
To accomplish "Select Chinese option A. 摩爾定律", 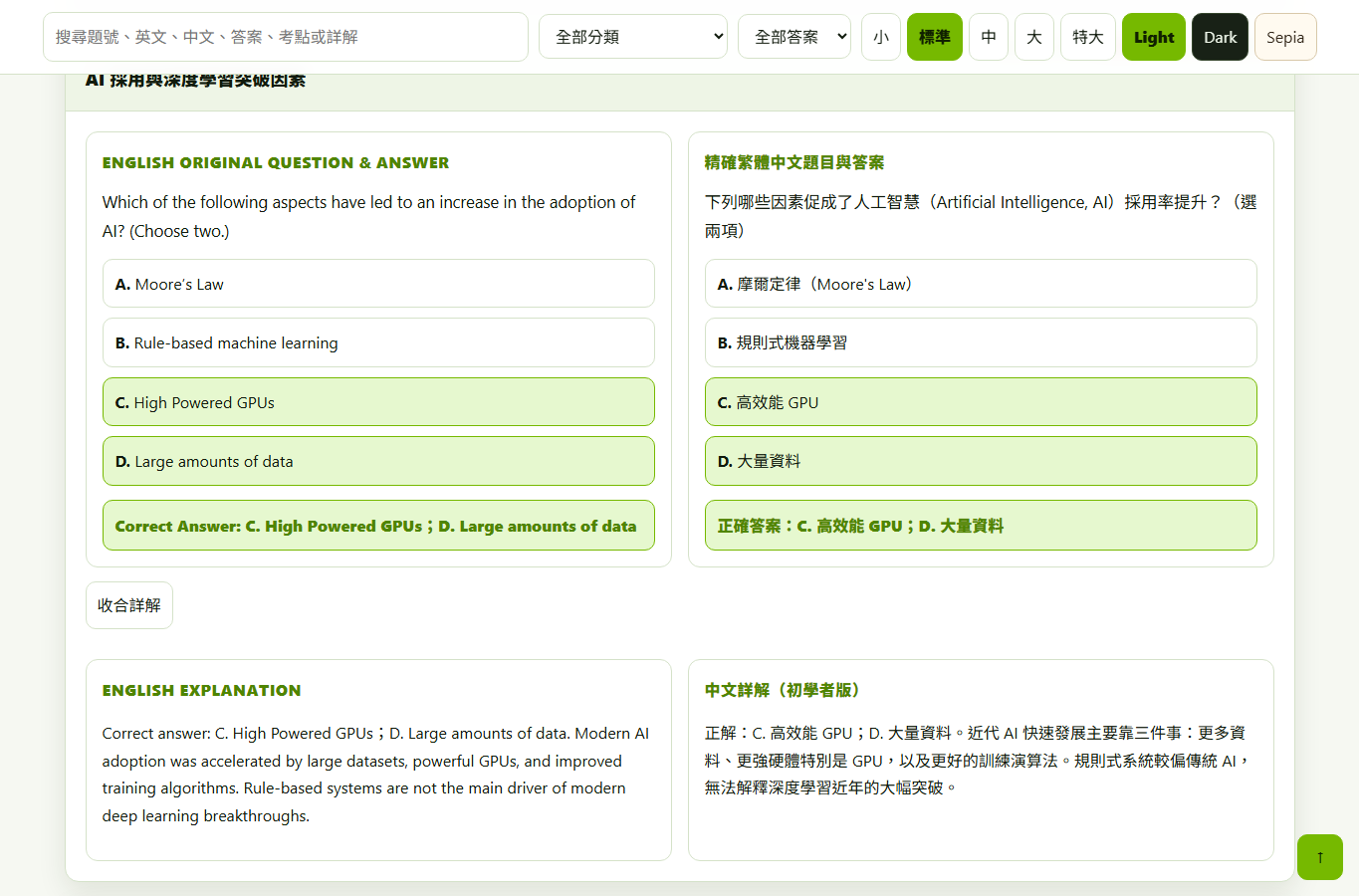I will pyautogui.click(x=981, y=284).
